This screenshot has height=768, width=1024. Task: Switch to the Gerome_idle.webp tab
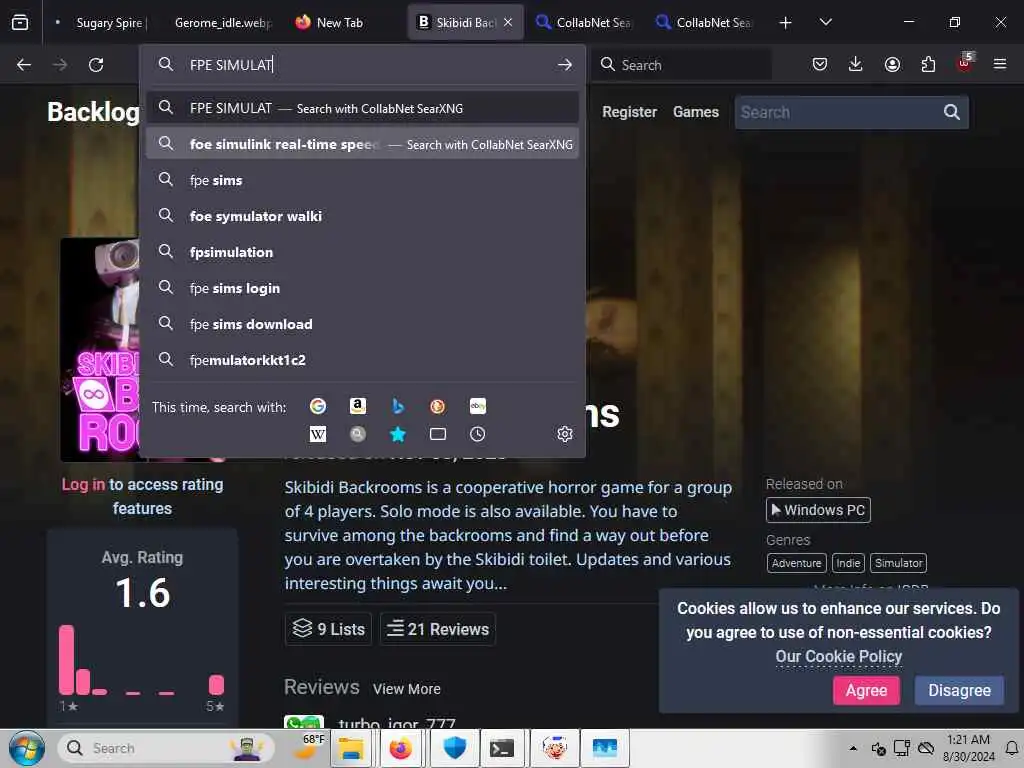click(223, 23)
